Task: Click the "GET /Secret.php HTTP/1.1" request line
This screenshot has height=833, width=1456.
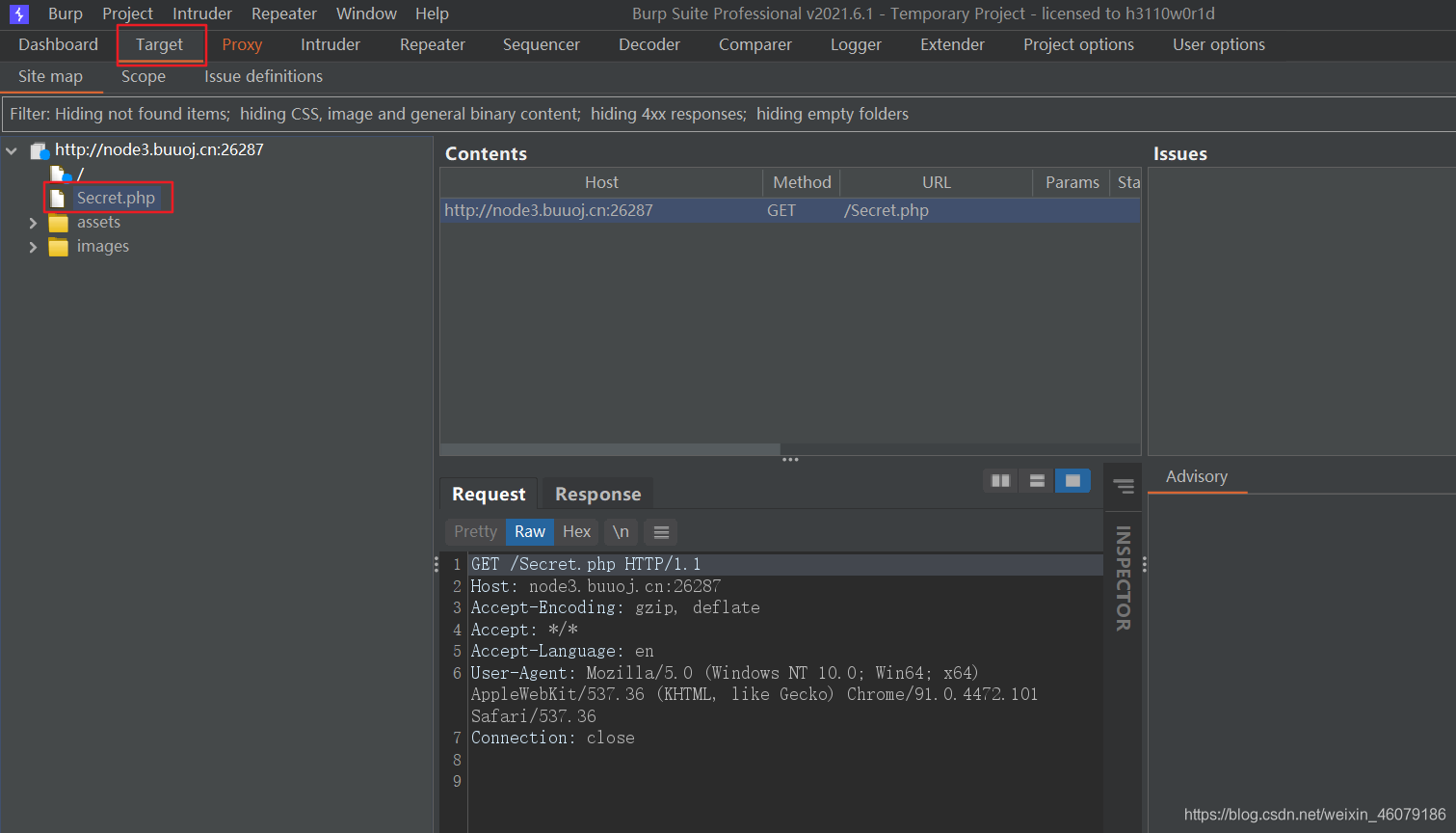Action: coord(586,564)
